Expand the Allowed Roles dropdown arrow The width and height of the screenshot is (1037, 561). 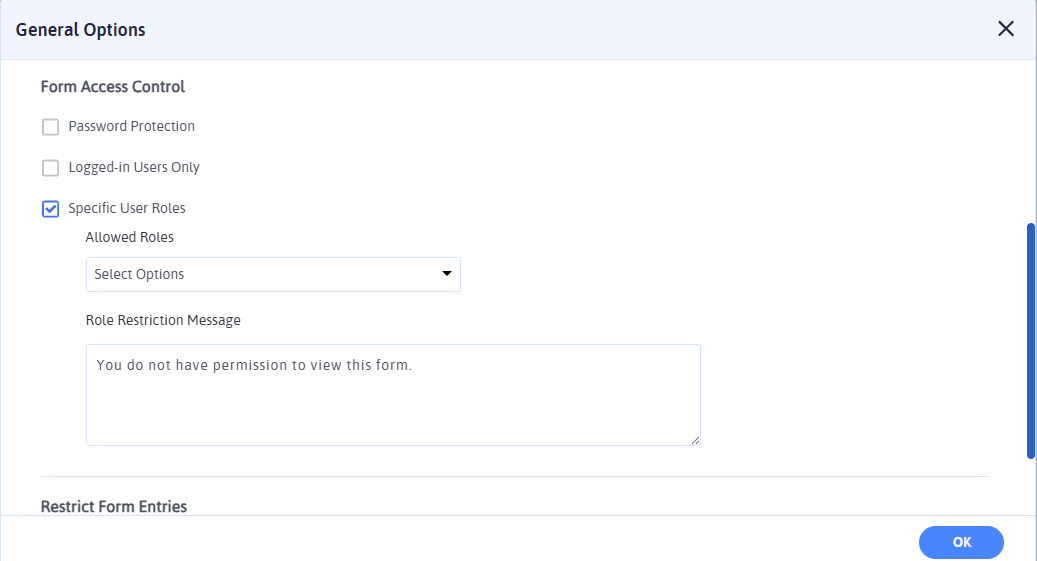447,274
